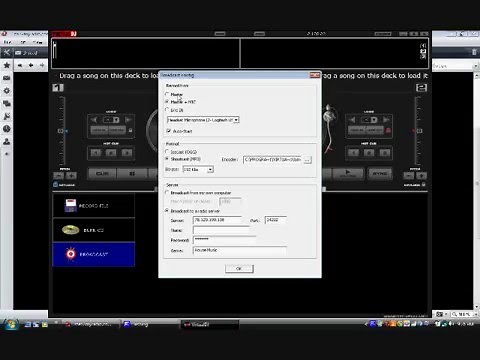480x360 pixels.
Task: Click gear icon in browser sidebar
Action: (x=6, y=91)
